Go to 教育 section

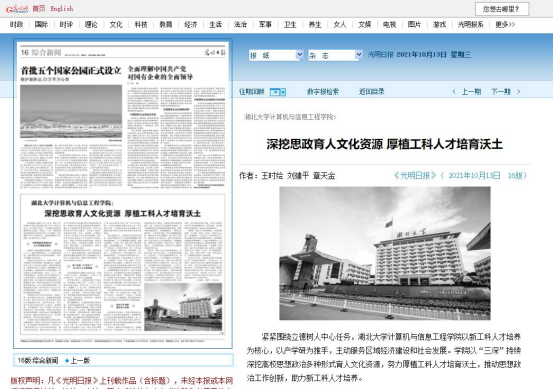[x=166, y=24]
